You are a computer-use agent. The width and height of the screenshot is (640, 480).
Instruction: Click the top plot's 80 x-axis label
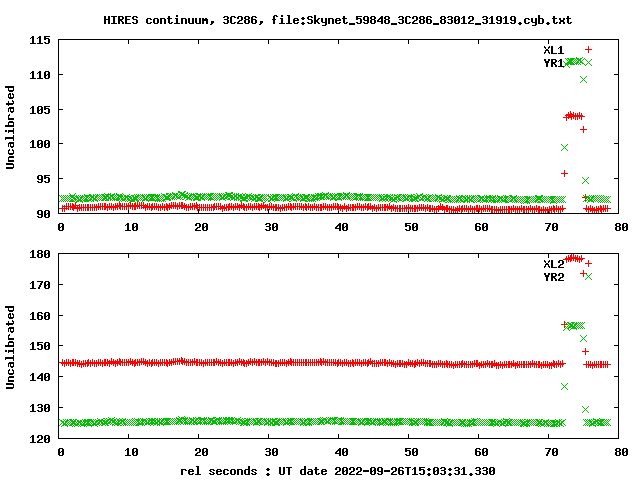(x=621, y=227)
